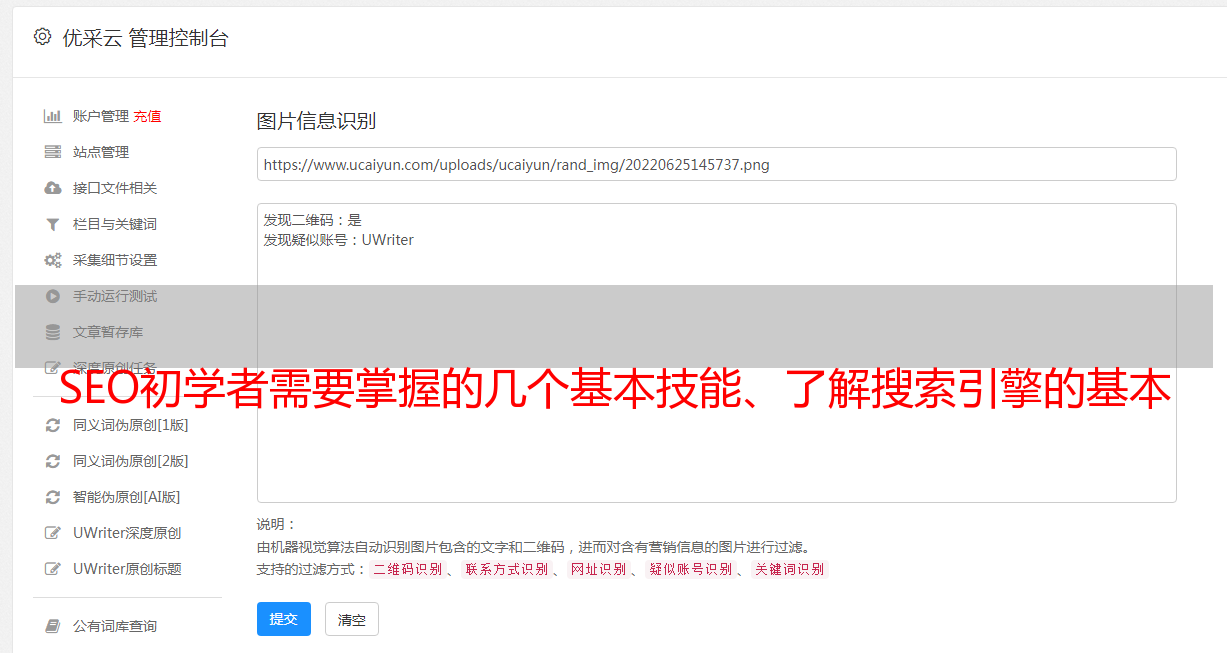Click the 发现二维码：是 result line
Image resolution: width=1227 pixels, height=653 pixels.
click(313, 220)
